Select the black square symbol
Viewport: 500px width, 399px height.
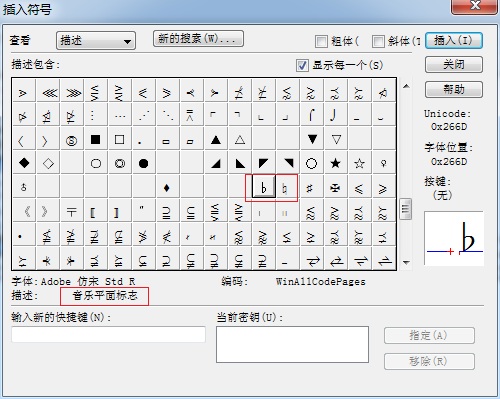(x=96, y=139)
